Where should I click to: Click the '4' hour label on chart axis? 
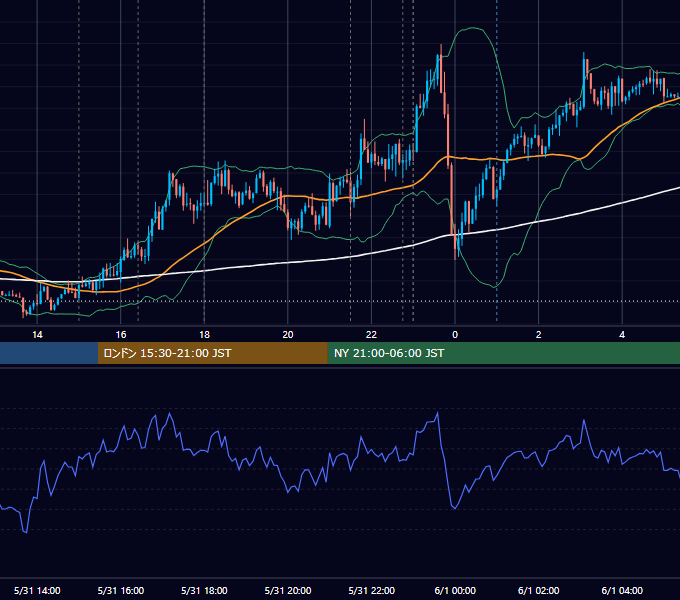pos(622,335)
